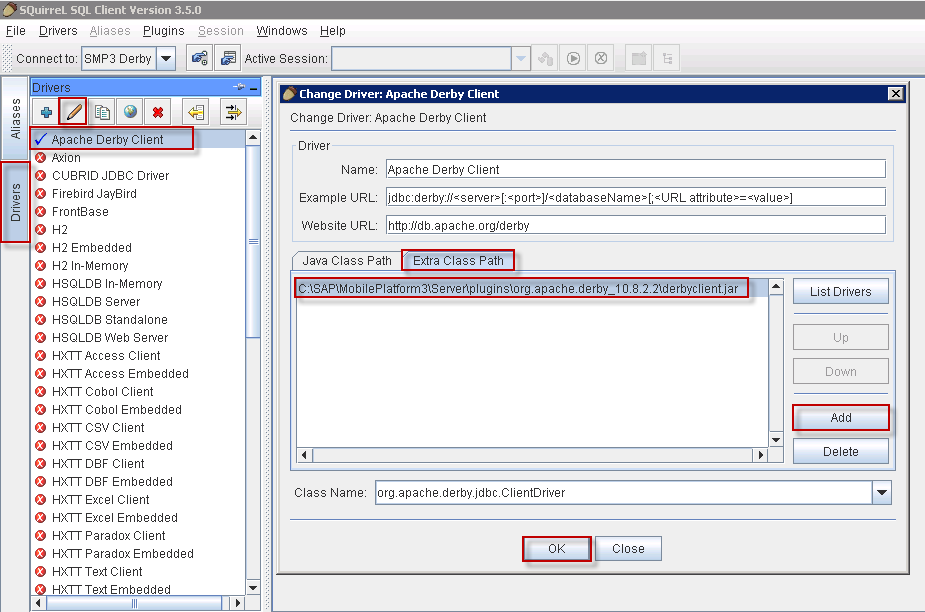Open the driver website globe icon
This screenshot has height=612, width=925.
[129, 112]
